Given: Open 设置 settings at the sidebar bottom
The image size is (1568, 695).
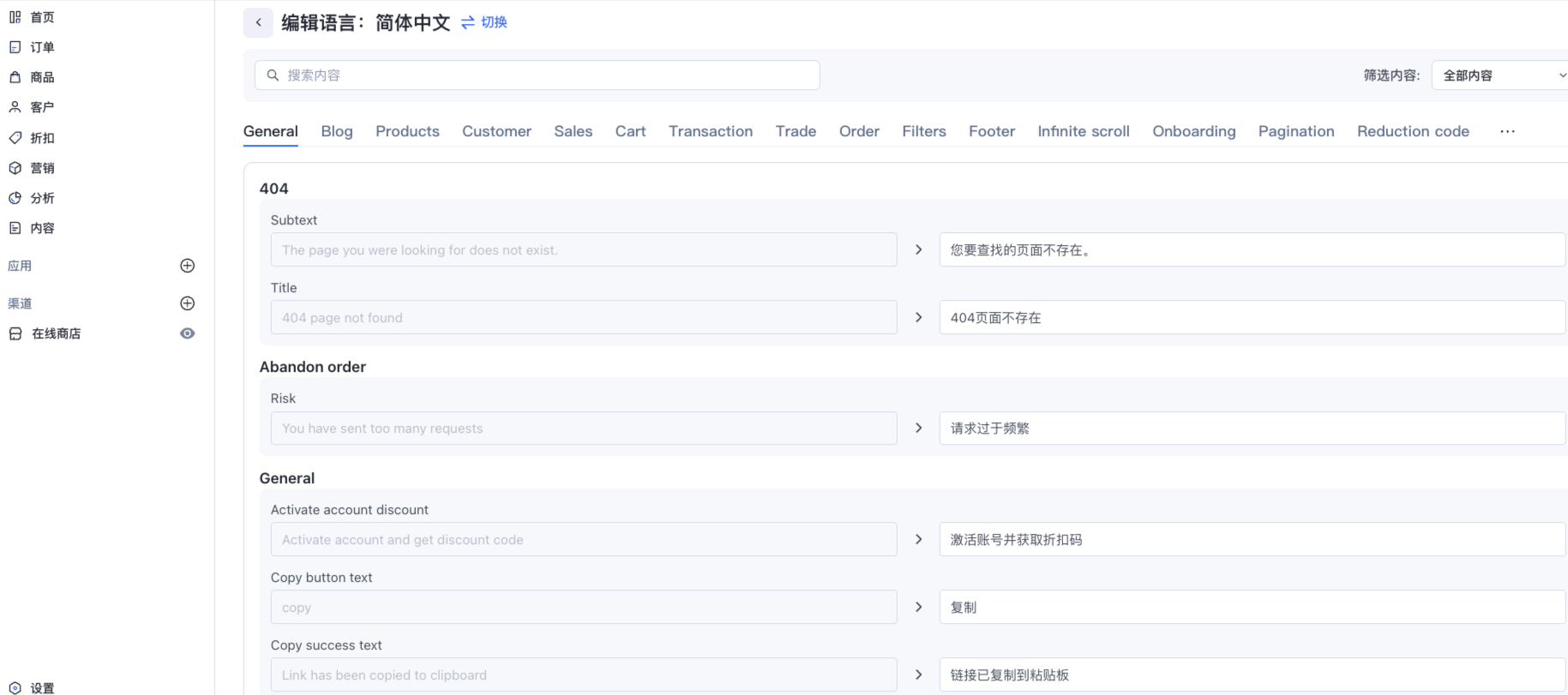Looking at the screenshot, I should [x=41, y=687].
